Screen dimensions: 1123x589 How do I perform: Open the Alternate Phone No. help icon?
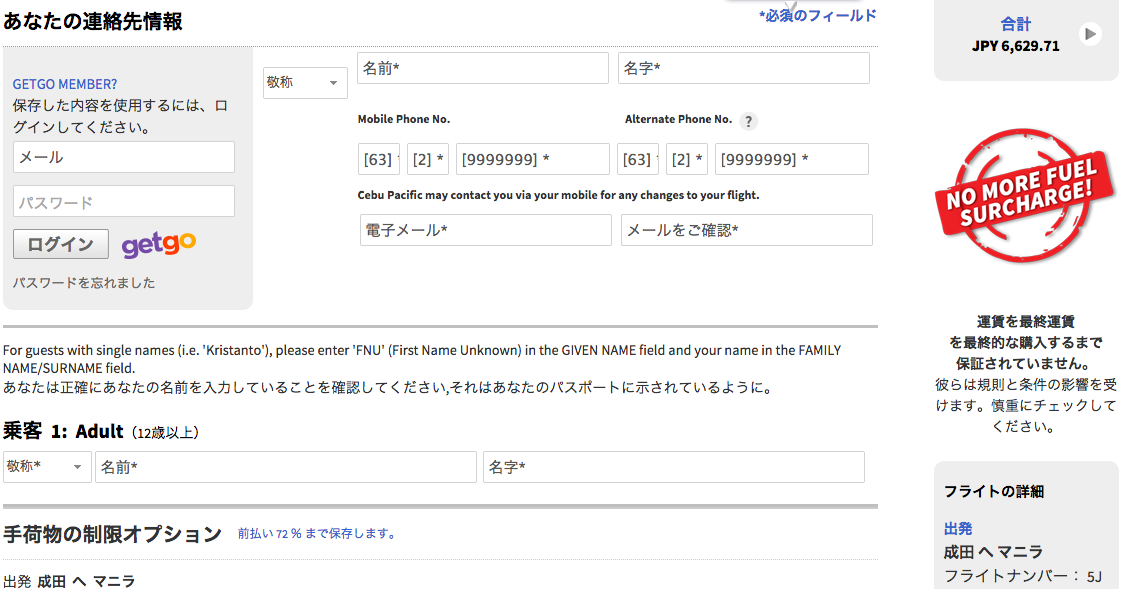pyautogui.click(x=748, y=121)
